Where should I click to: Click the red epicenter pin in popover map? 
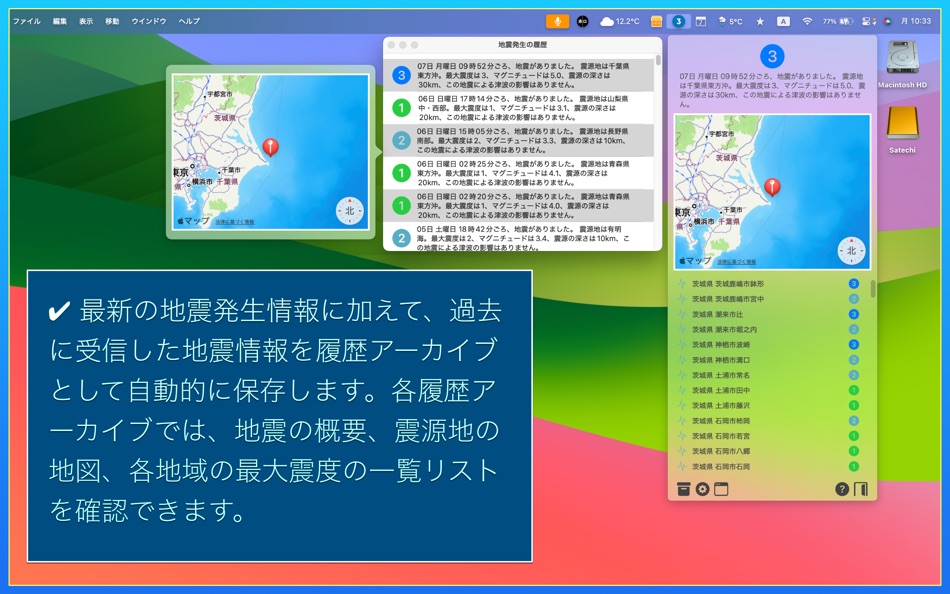coord(270,147)
